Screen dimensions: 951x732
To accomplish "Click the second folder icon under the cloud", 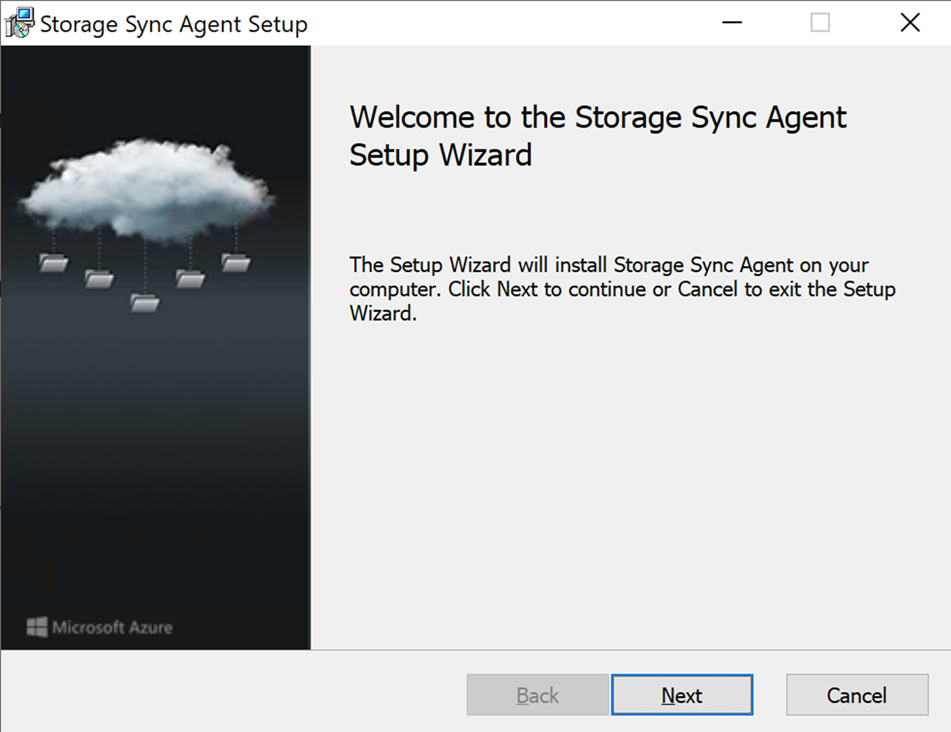I will 100,281.
